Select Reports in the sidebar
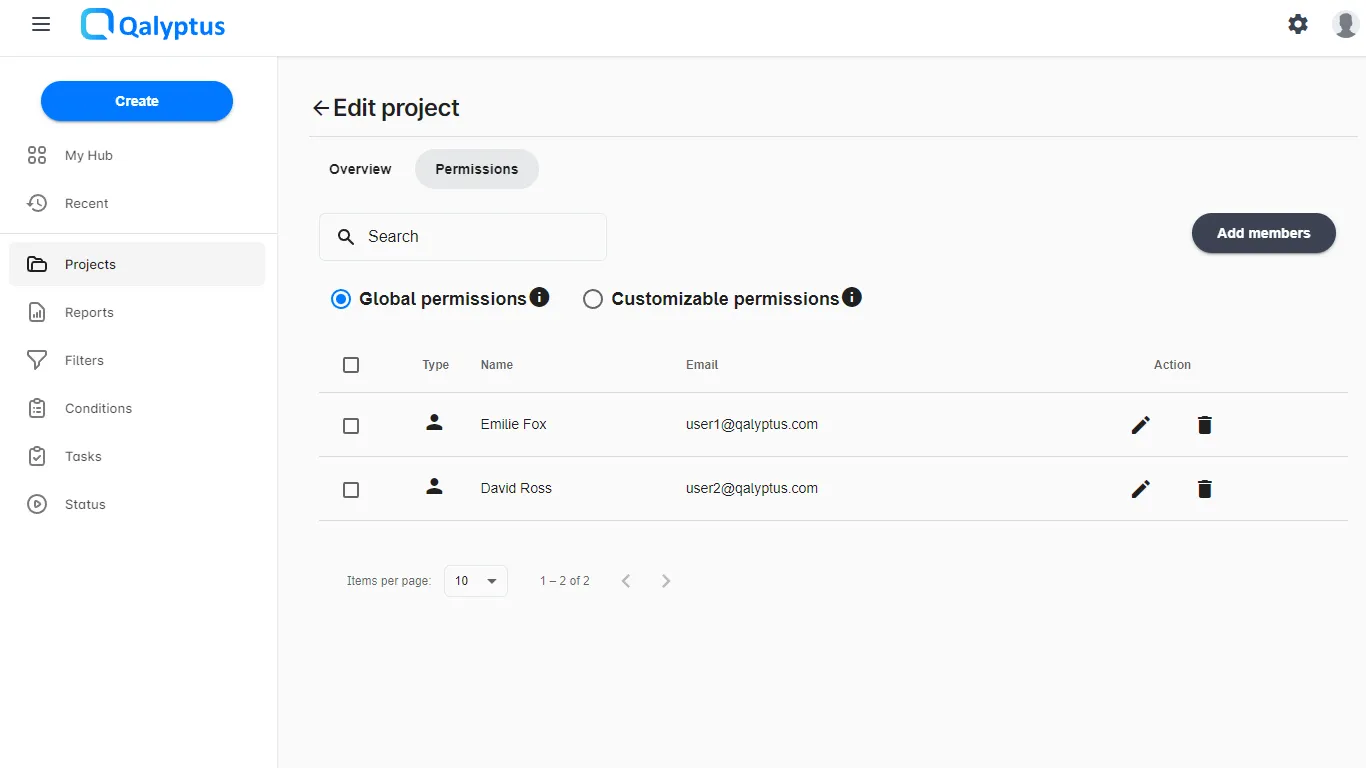The width and height of the screenshot is (1366, 768). [91, 312]
